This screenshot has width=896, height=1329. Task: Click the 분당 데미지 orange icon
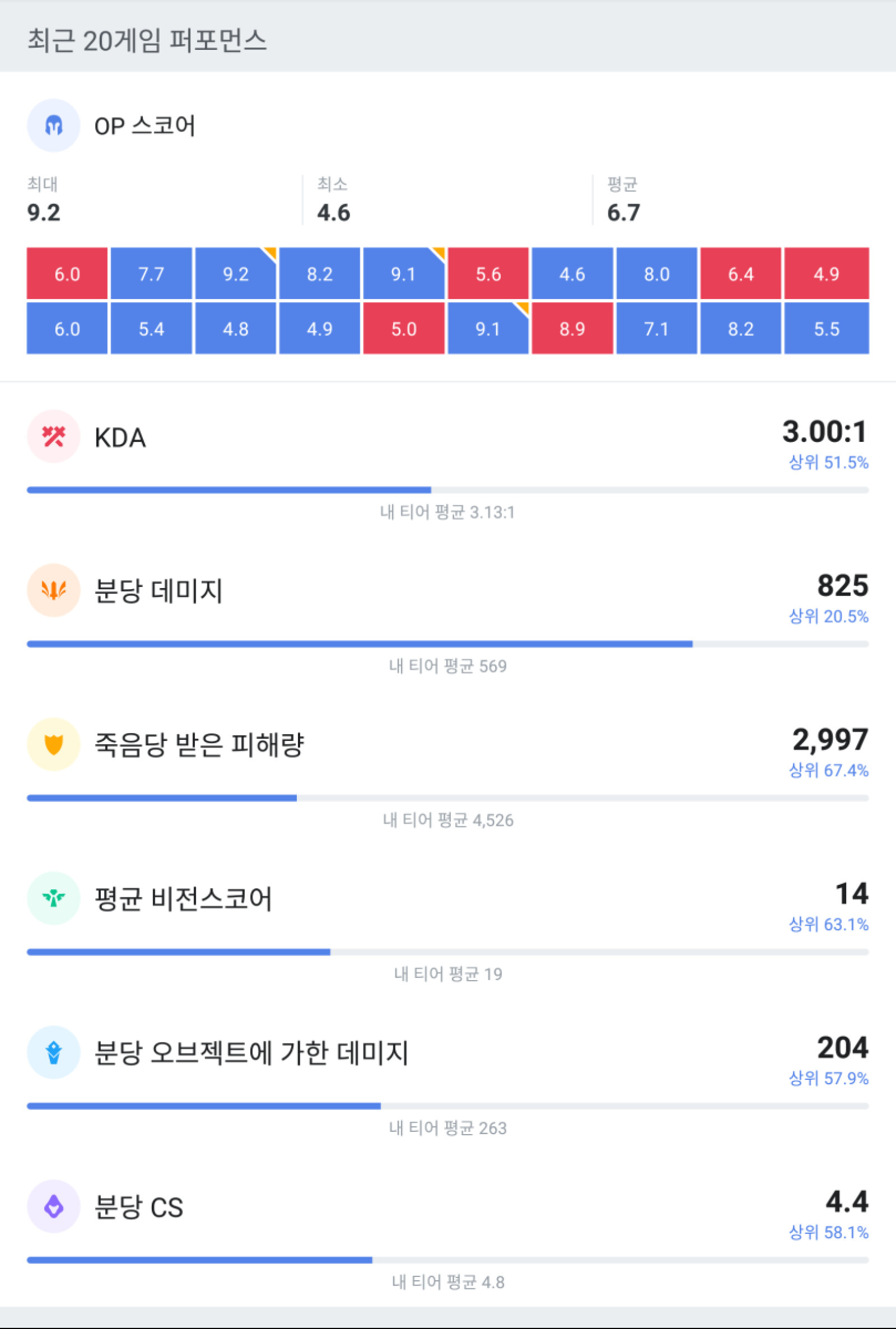coord(53,590)
